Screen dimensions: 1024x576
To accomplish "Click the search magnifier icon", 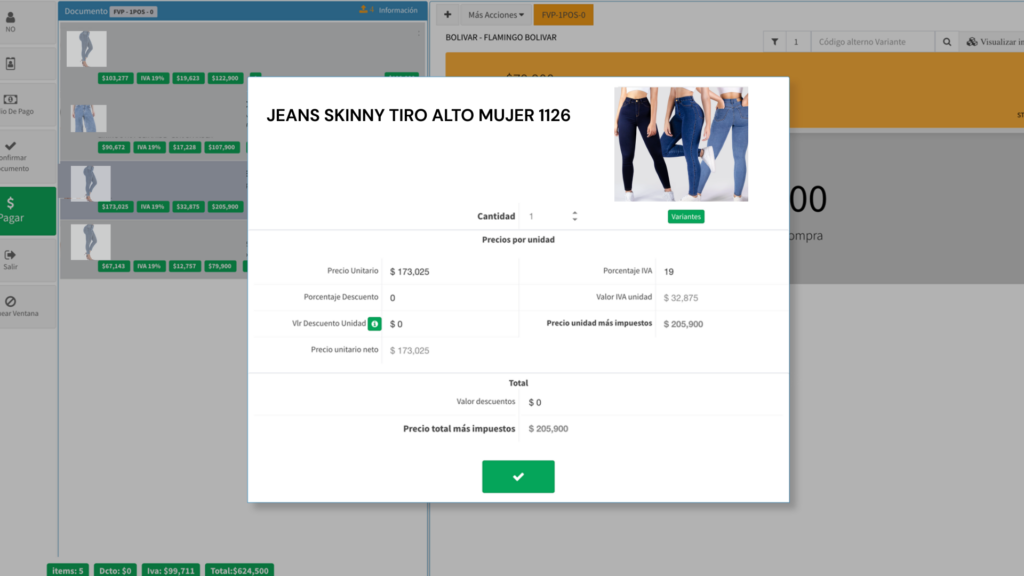I will point(947,42).
